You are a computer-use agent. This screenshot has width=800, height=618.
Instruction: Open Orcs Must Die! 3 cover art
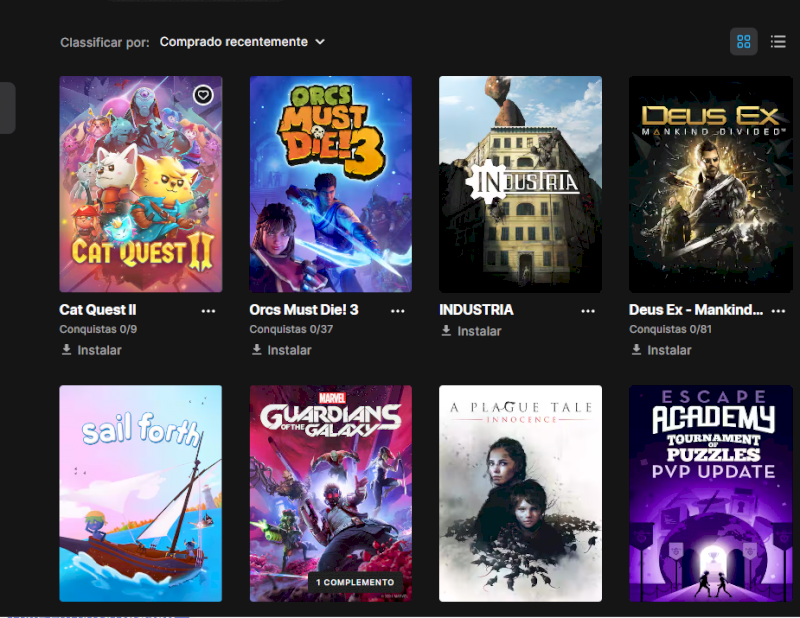point(331,184)
